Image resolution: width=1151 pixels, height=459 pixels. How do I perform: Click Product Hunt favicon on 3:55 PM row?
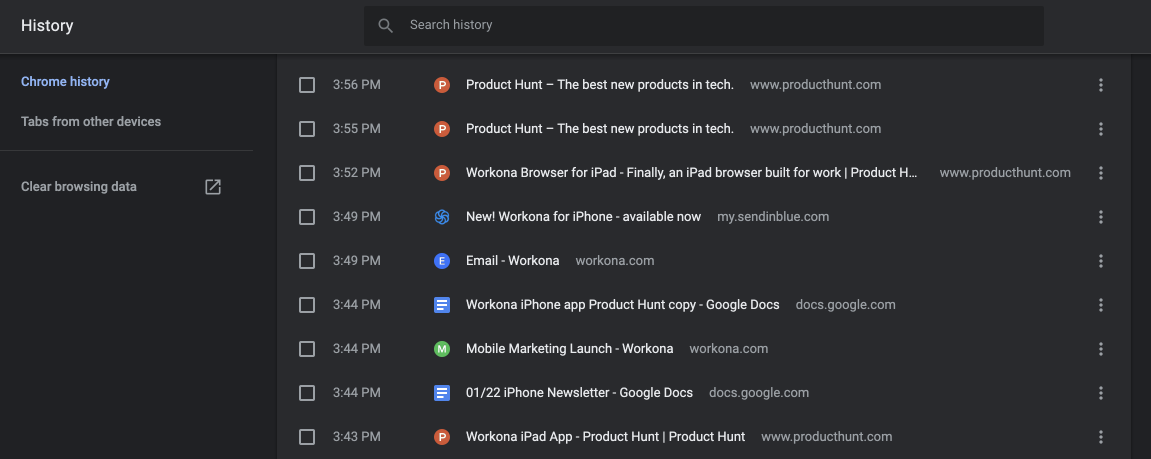point(441,129)
